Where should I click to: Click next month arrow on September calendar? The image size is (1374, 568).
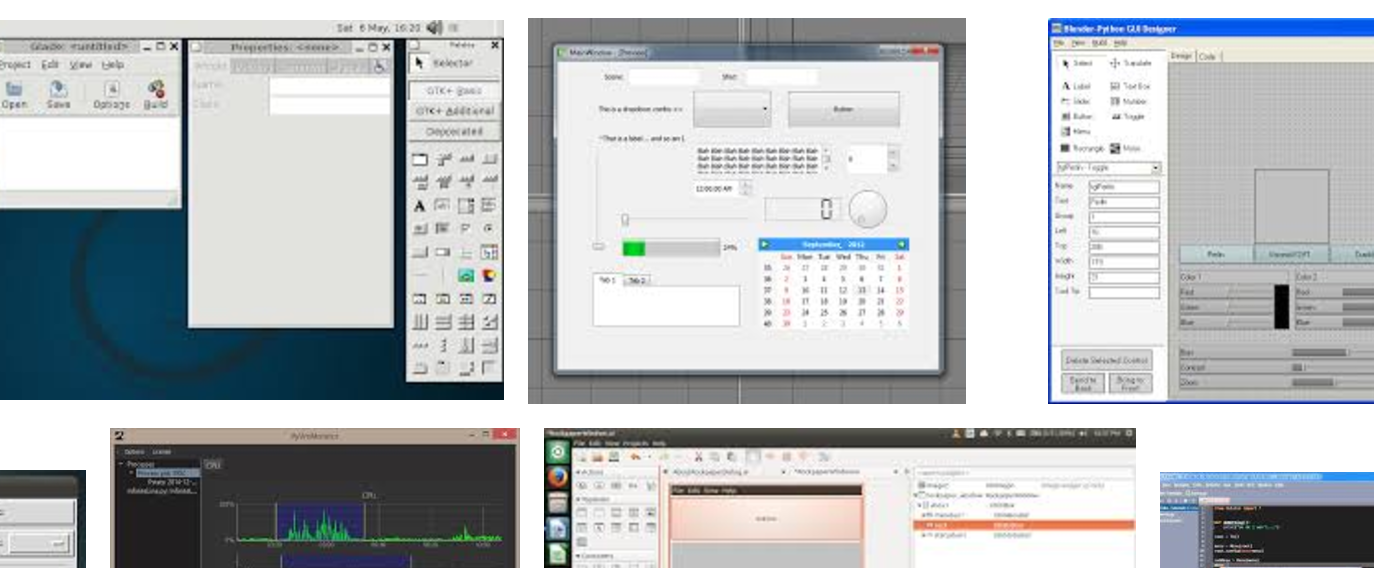[x=901, y=244]
